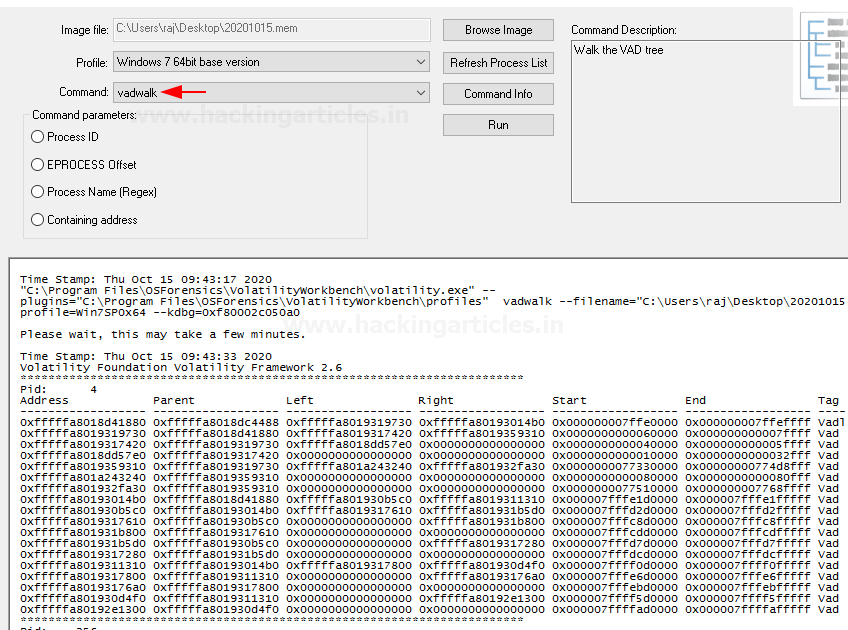Select the Process ID radio button
848x630 pixels.
coord(38,137)
